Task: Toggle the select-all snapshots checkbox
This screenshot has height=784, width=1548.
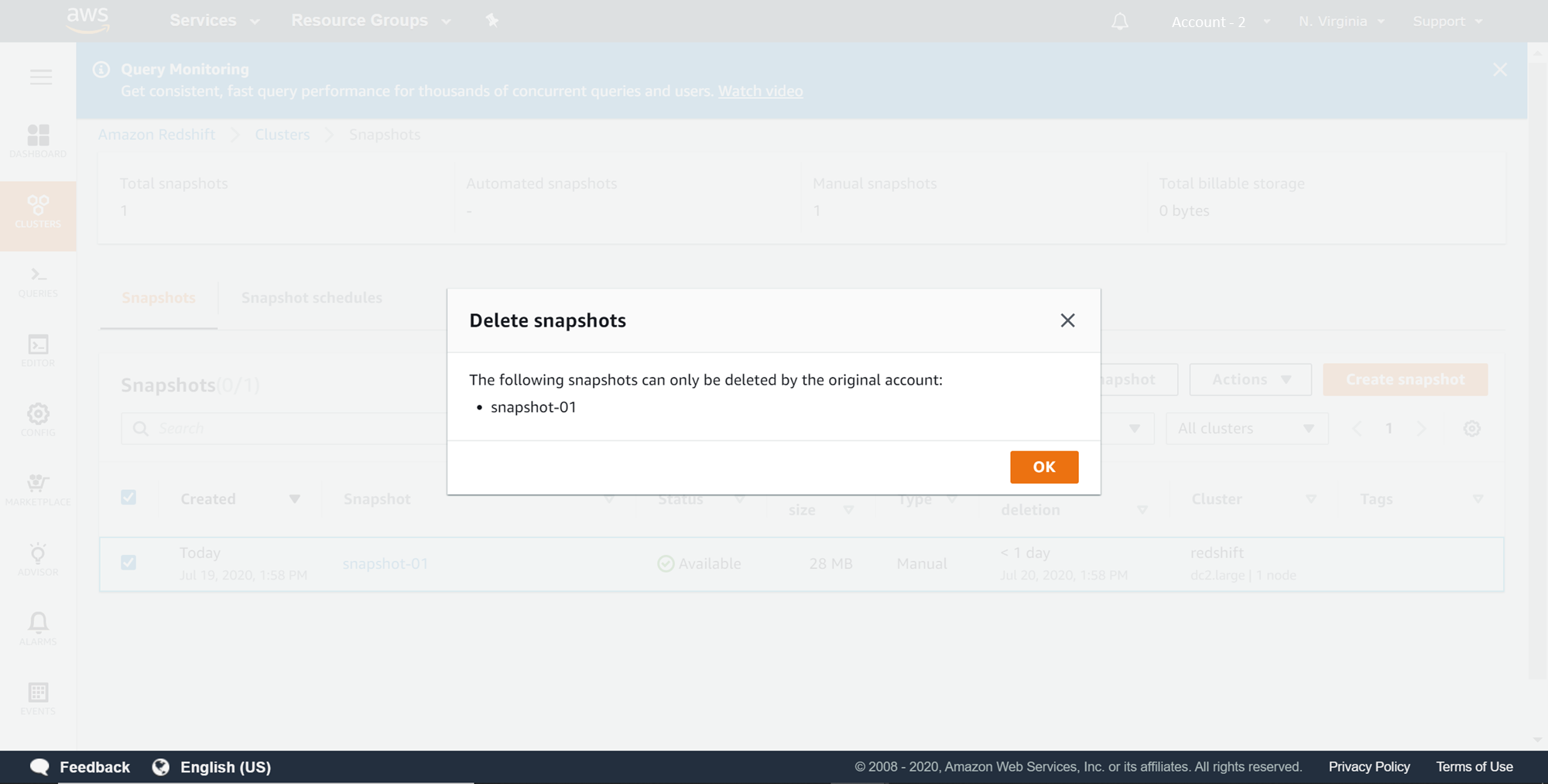Action: 128,498
